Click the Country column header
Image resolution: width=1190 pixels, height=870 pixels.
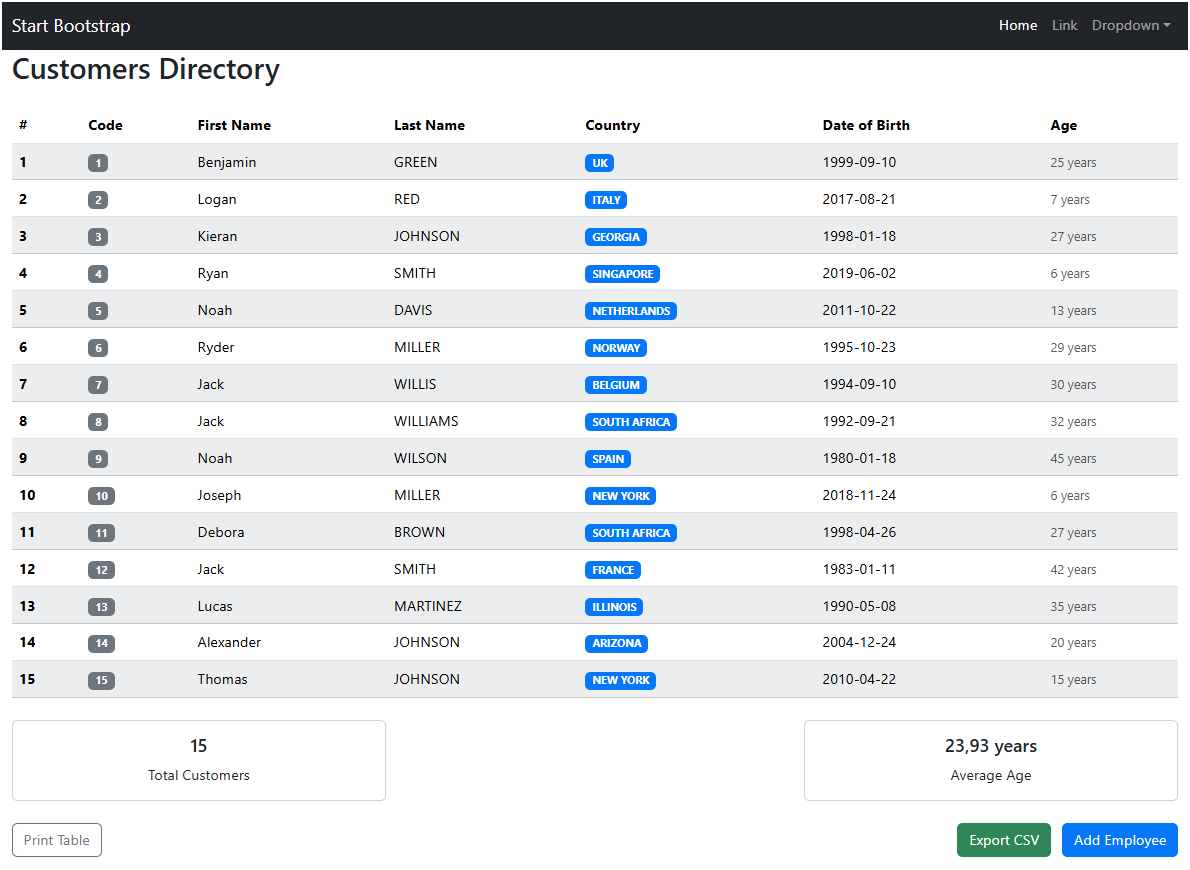[x=612, y=125]
